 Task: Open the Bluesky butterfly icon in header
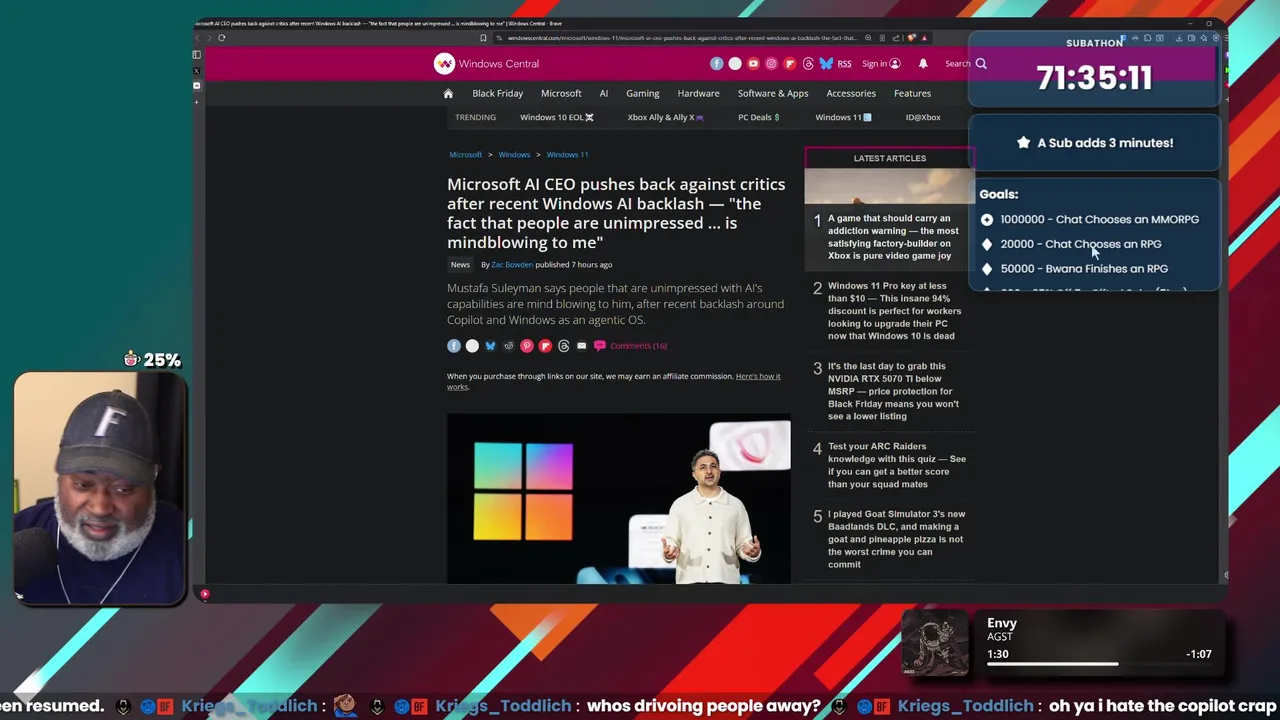(x=826, y=63)
